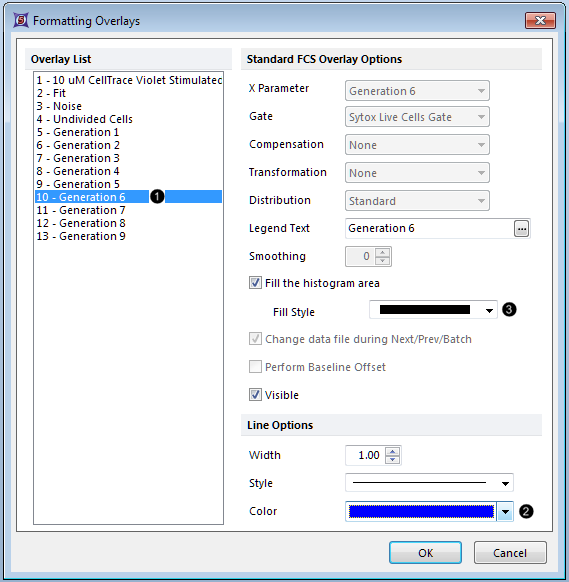
Task: Click the OK button
Action: click(x=425, y=553)
